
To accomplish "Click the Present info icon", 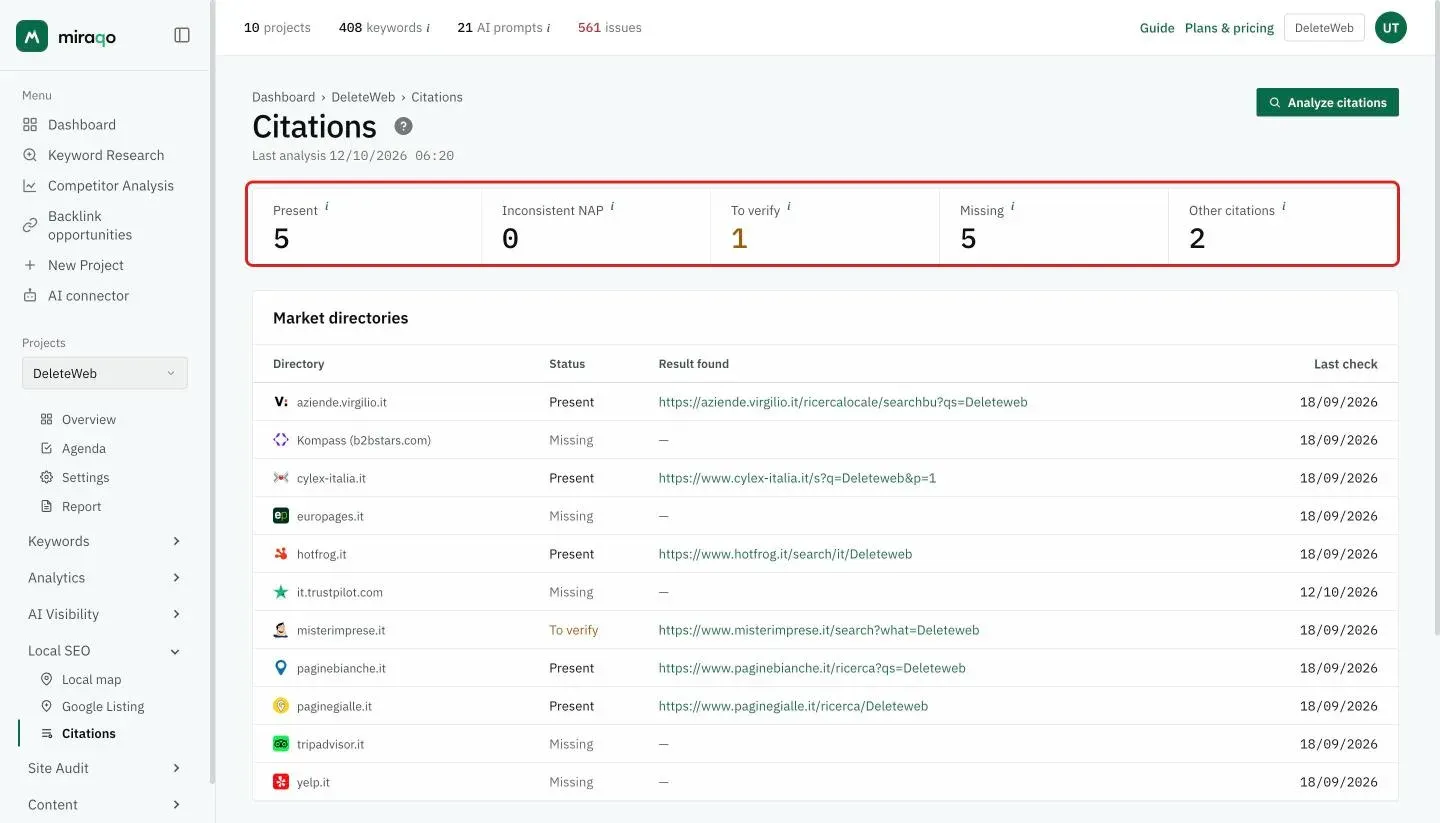I will point(327,207).
